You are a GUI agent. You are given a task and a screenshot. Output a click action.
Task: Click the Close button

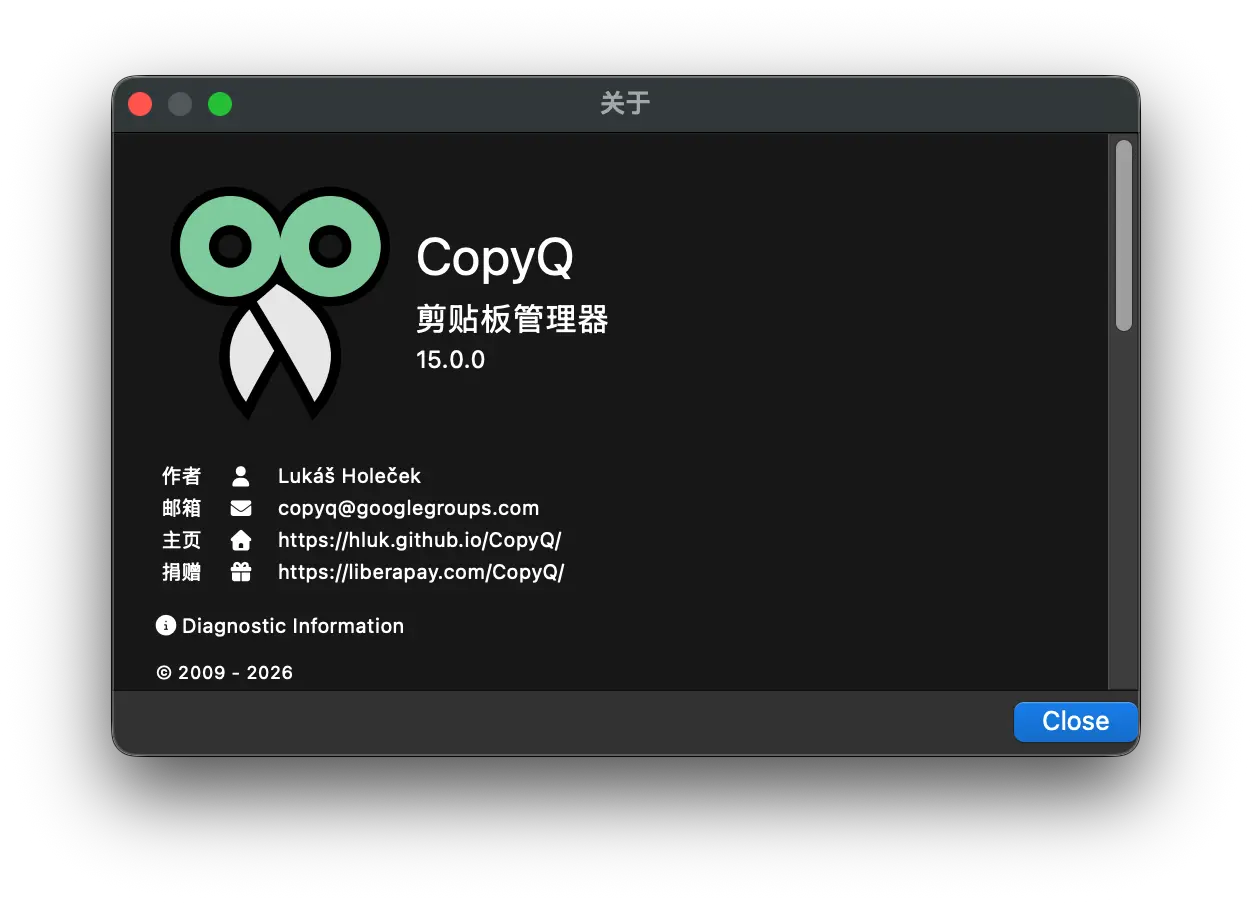pos(1075,721)
